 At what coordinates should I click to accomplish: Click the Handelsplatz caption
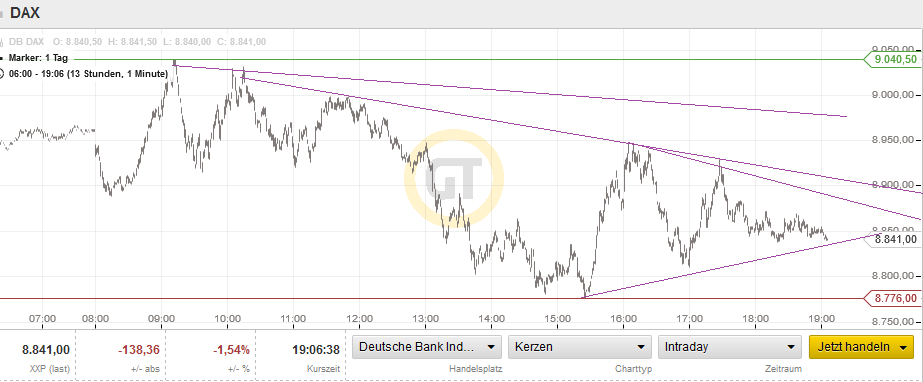click(476, 369)
